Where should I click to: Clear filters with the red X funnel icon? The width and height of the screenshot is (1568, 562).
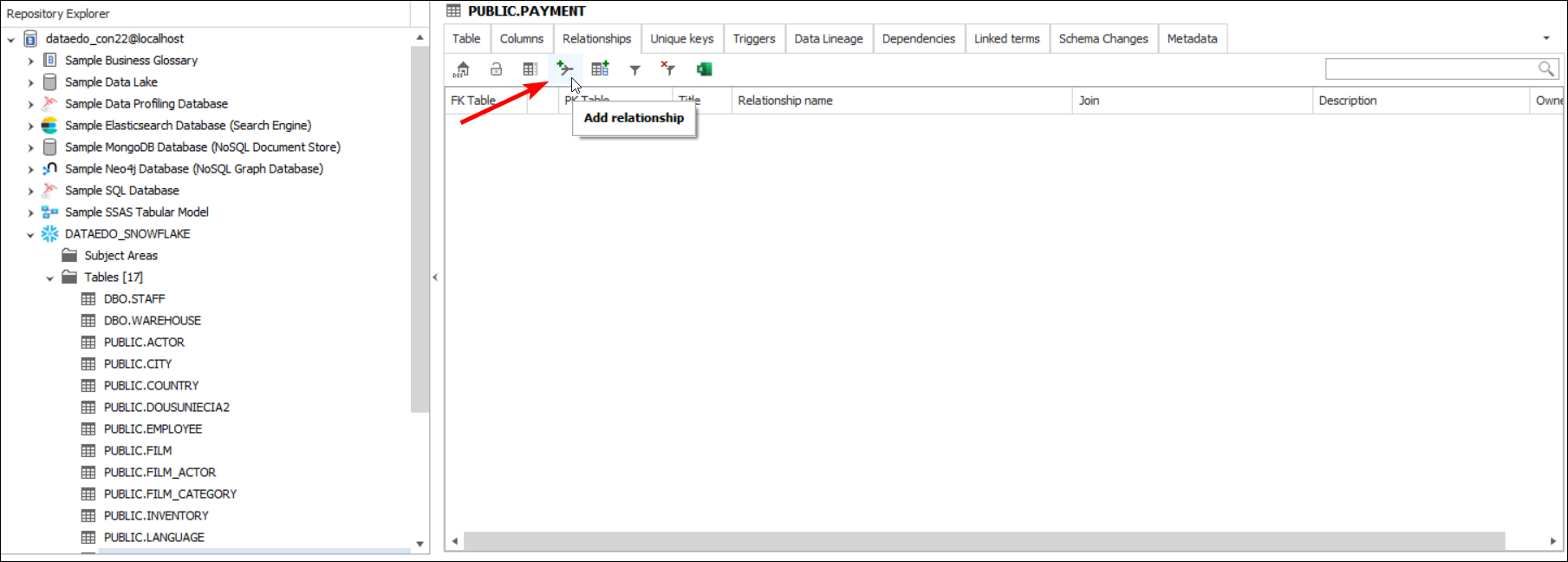(x=667, y=69)
